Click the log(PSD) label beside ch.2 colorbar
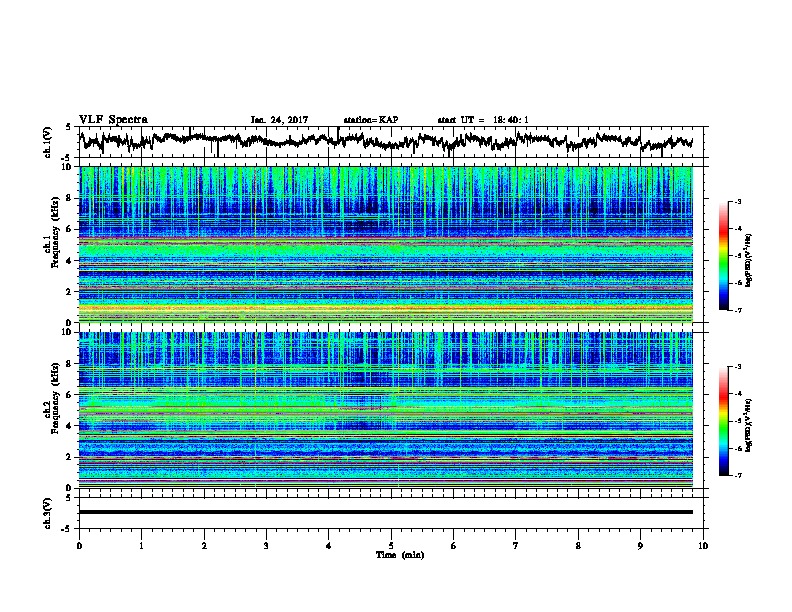This screenshot has width=792, height=612. (x=749, y=425)
